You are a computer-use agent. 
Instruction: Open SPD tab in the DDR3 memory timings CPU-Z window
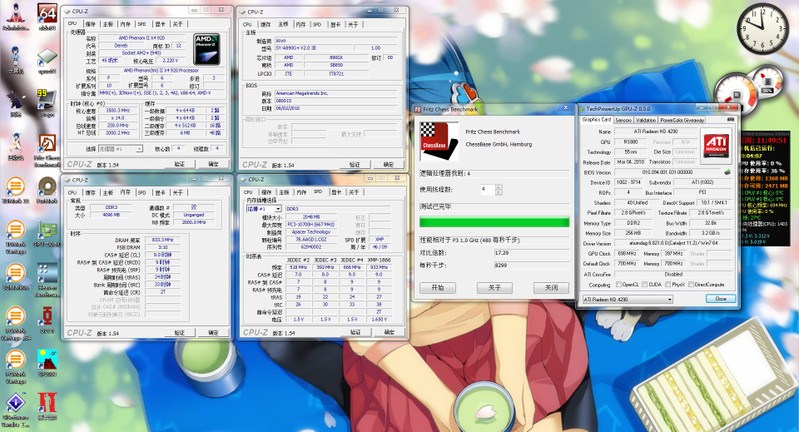tap(142, 193)
